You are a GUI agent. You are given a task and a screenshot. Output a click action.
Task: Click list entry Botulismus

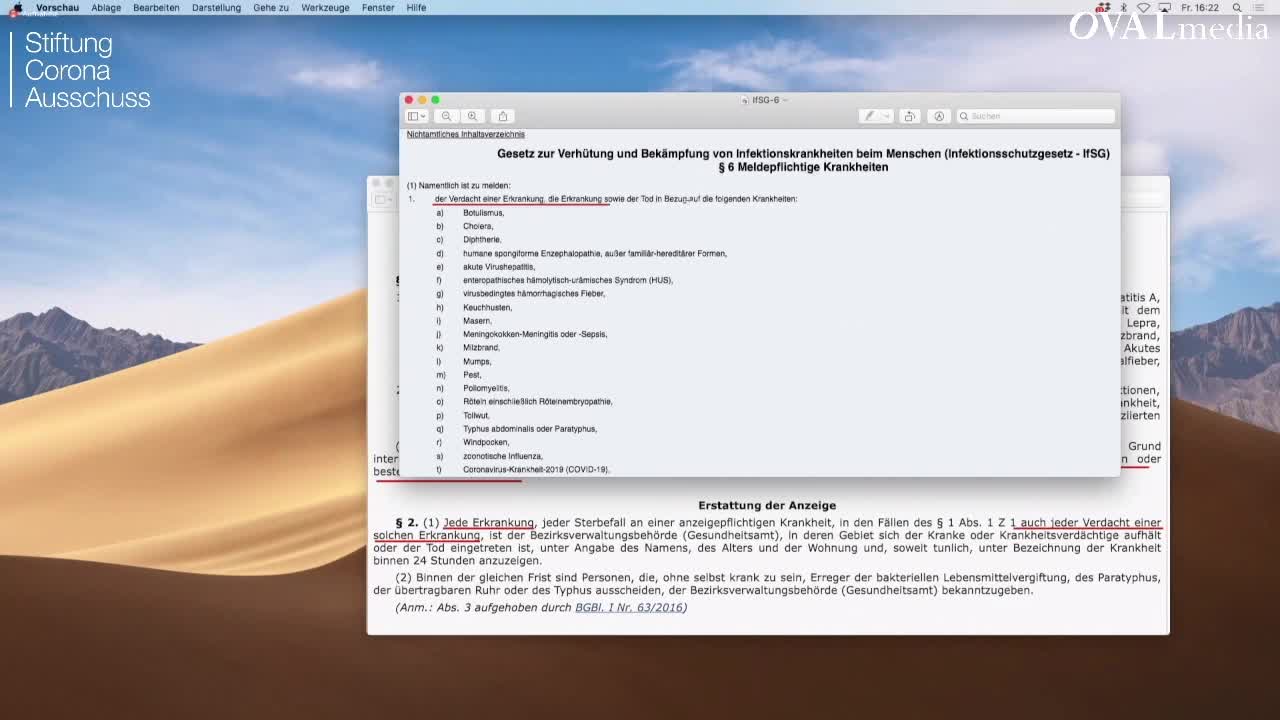pyautogui.click(x=483, y=213)
